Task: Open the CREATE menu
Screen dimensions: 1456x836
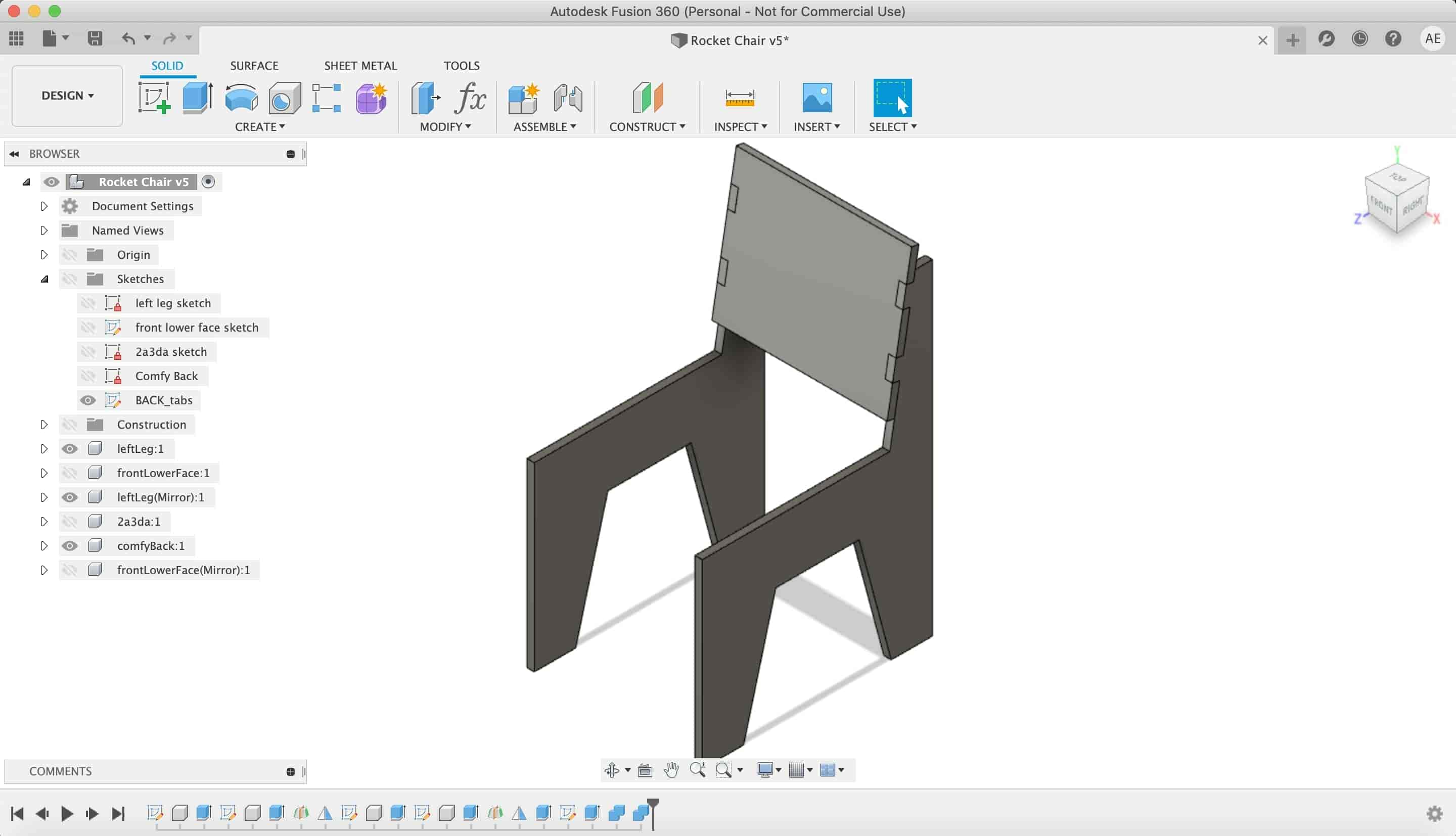Action: pos(260,127)
